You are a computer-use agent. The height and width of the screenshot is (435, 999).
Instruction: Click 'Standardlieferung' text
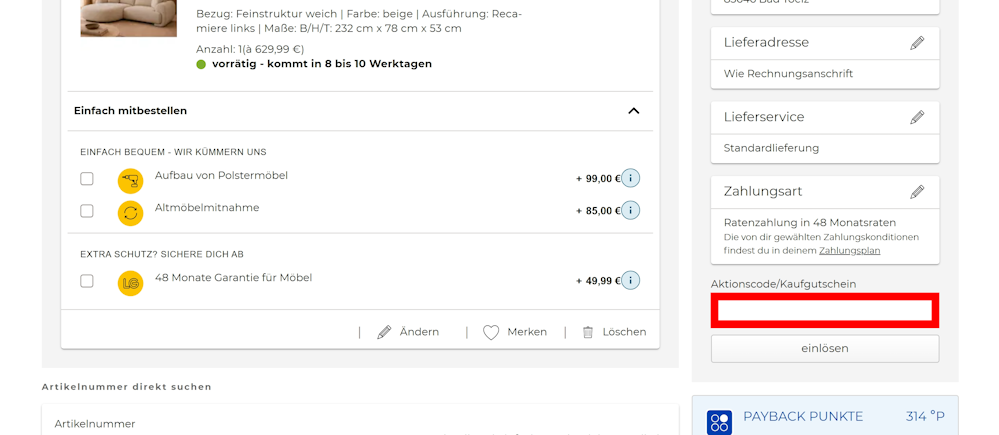pos(771,148)
